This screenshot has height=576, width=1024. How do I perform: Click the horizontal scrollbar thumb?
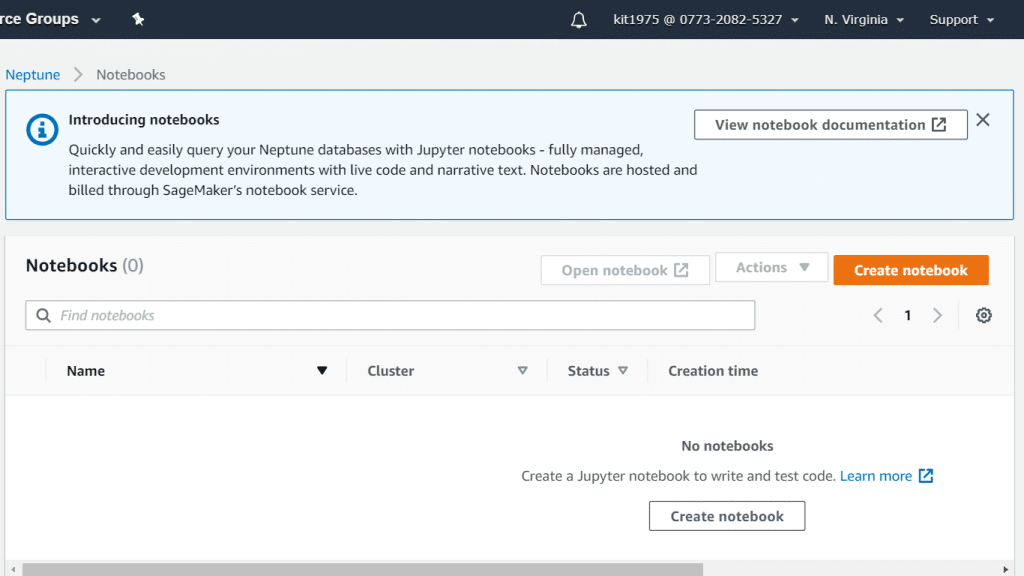coord(362,569)
